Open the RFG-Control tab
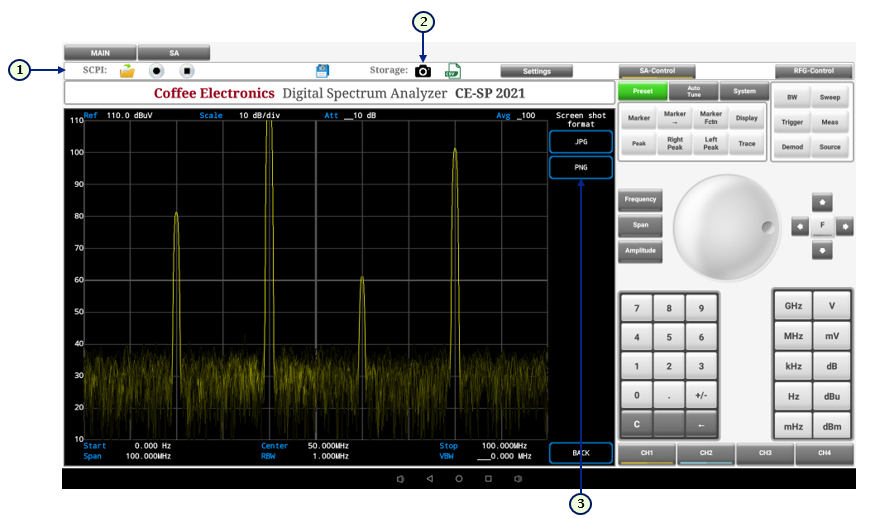 click(x=813, y=71)
